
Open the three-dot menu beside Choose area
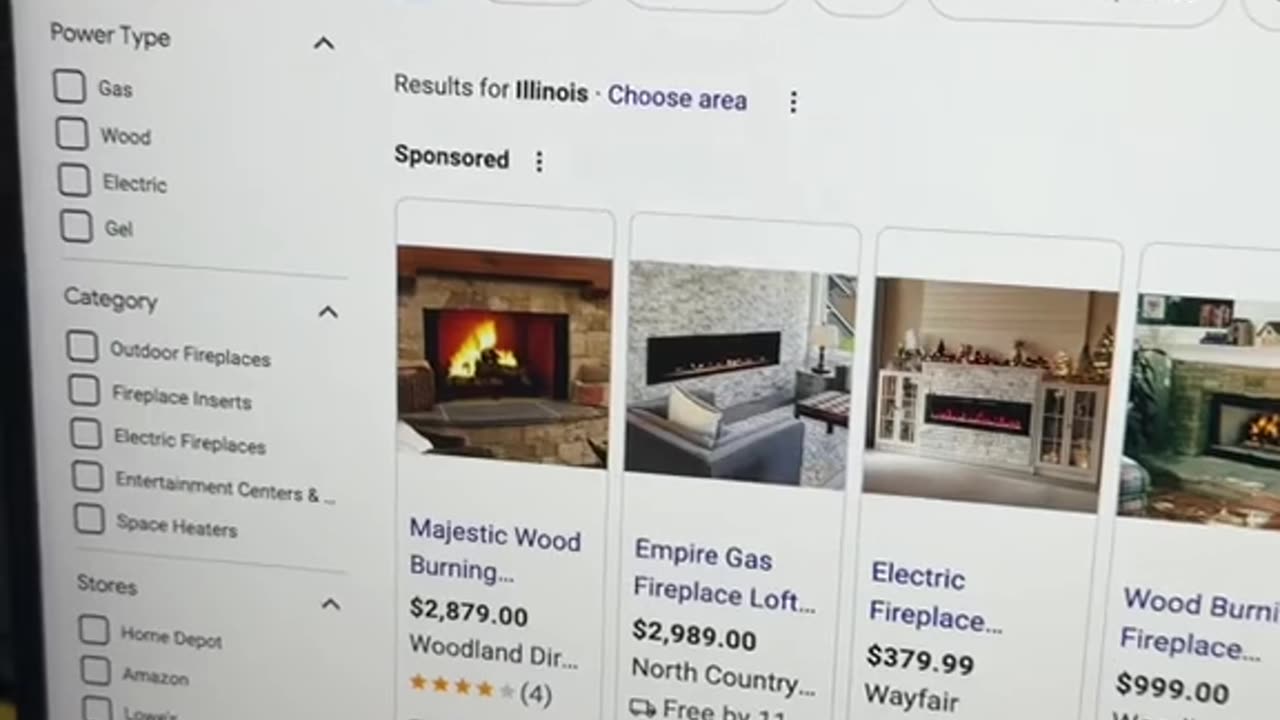coord(793,102)
